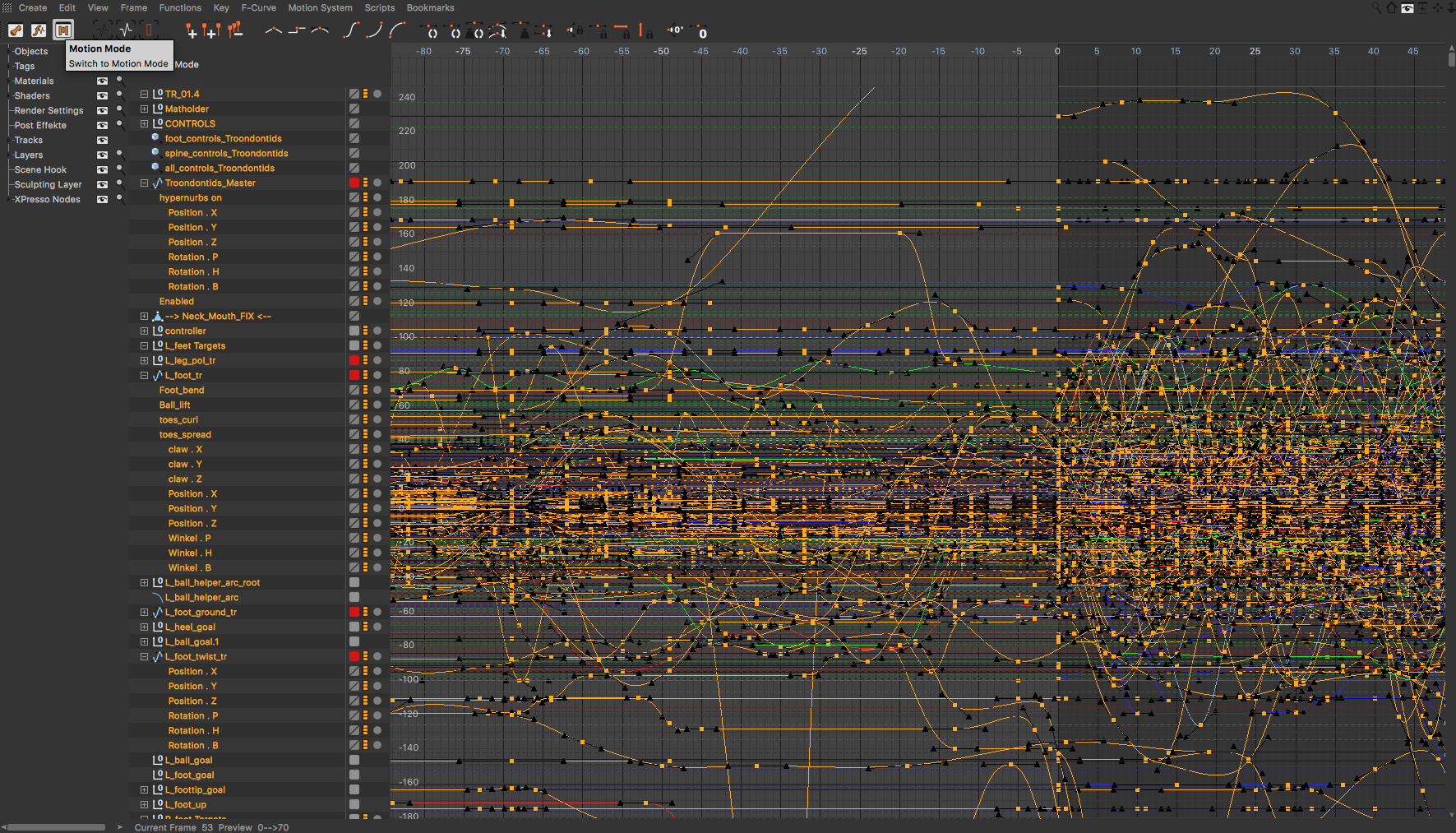
Task: Toggle eye visibility for Sculpting Layer
Action: click(x=103, y=184)
